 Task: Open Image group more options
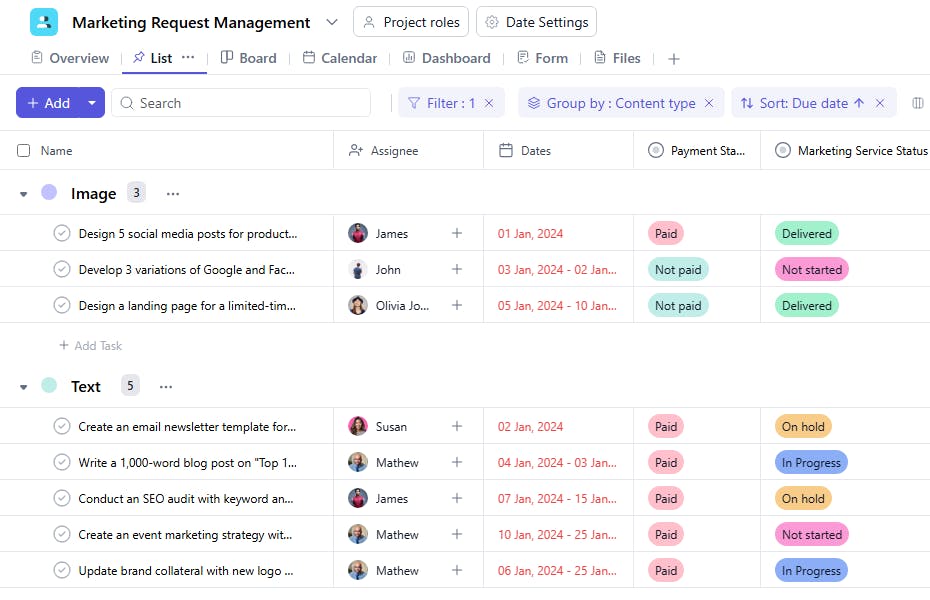(173, 193)
